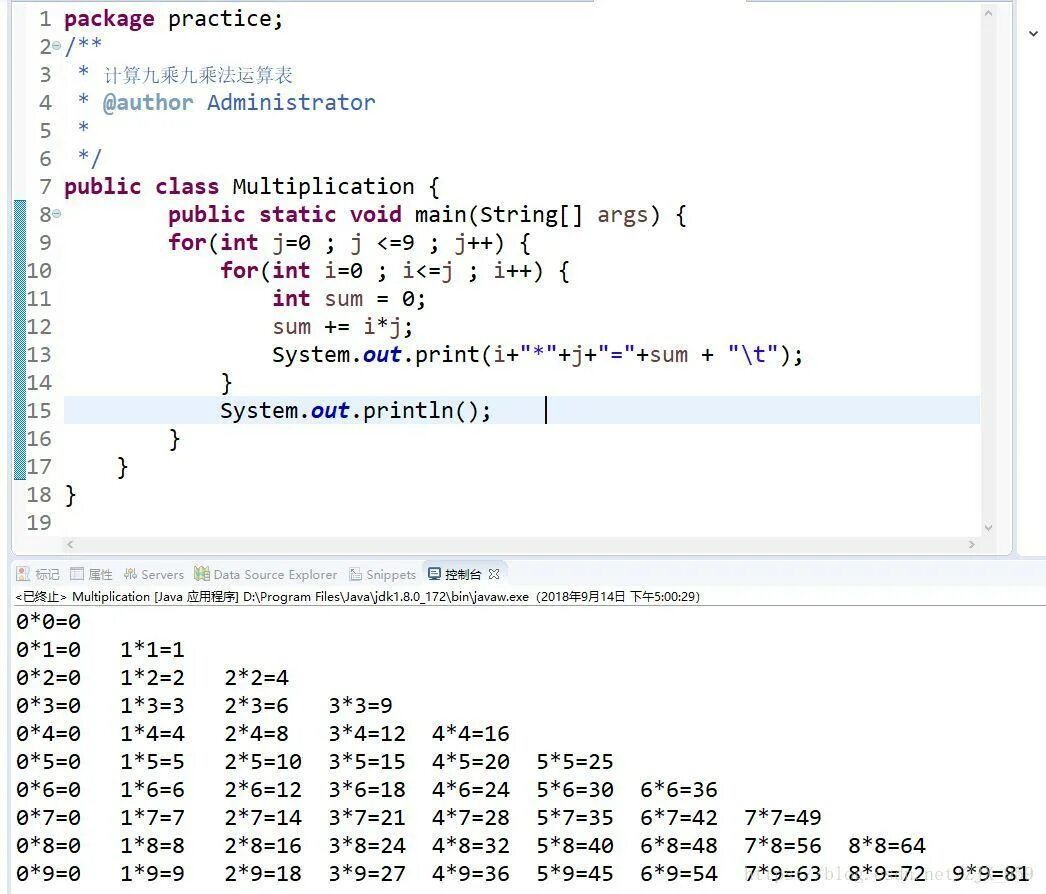The image size is (1046, 894).
Task: Click the class name 'Multiplication' in line 7
Action: coord(323,187)
